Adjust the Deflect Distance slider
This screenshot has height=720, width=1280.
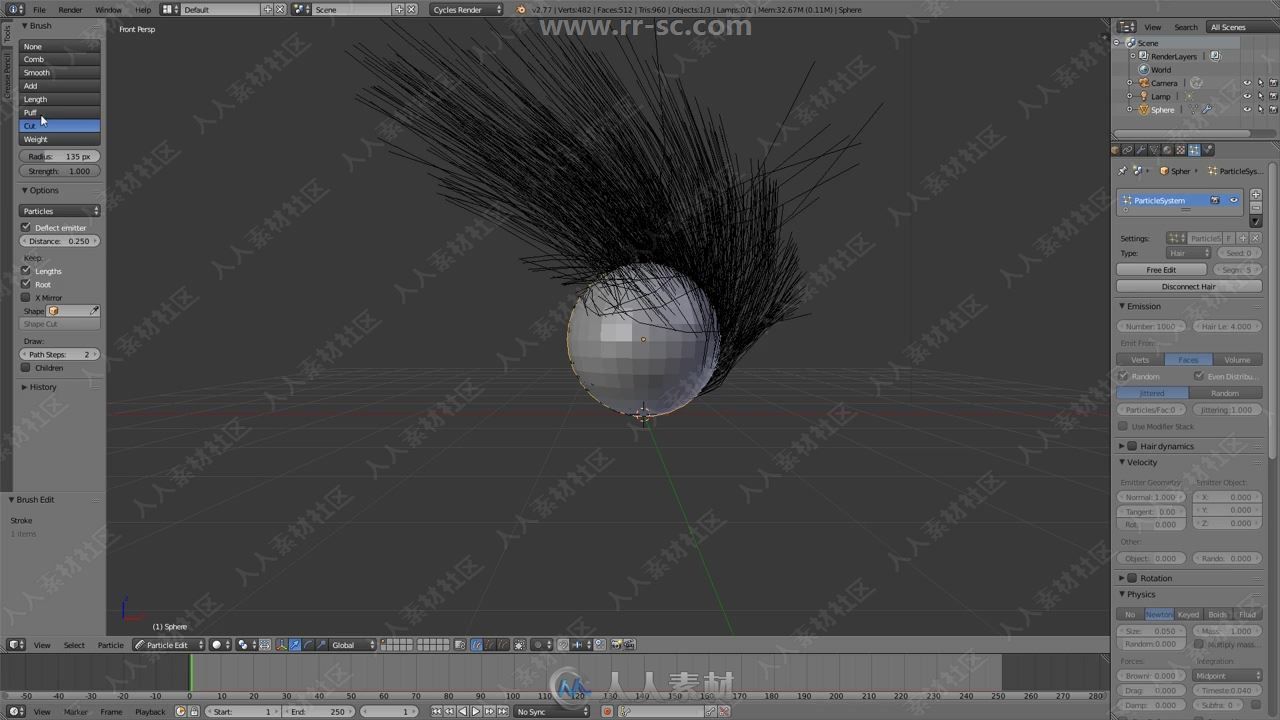[x=60, y=241]
